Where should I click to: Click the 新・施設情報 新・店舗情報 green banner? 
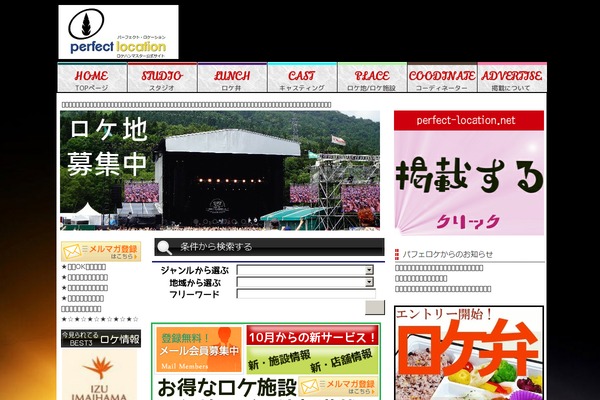(x=312, y=360)
